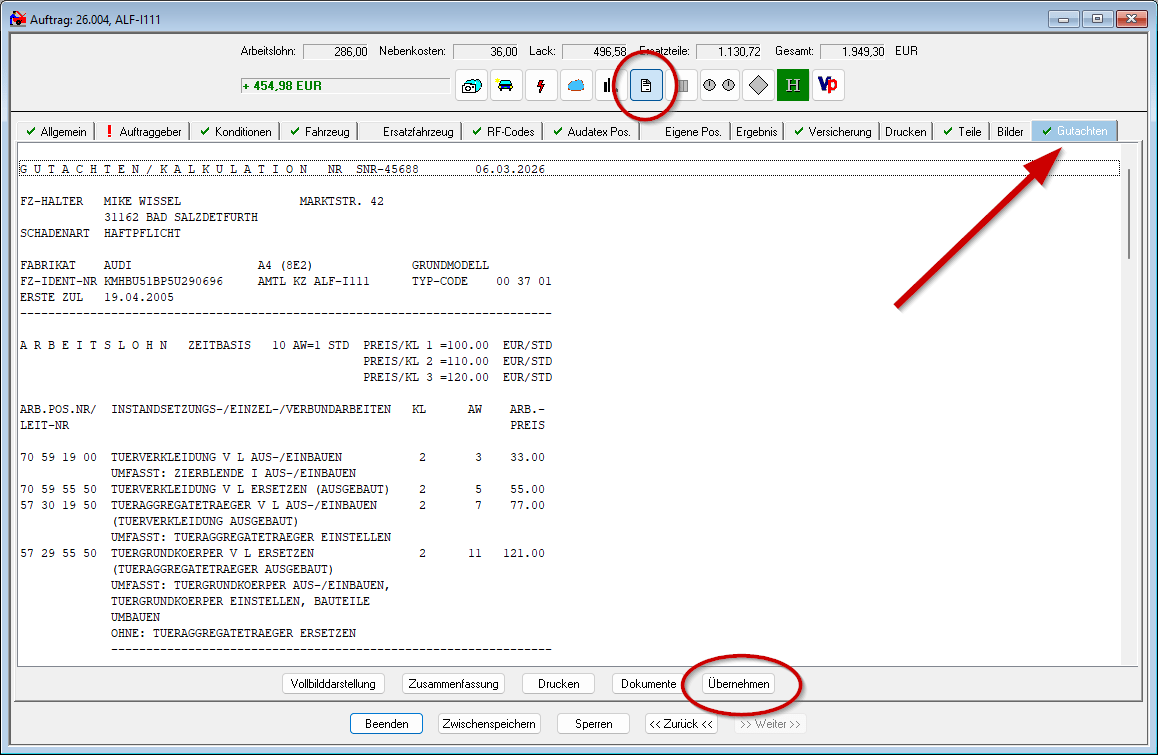
Task: Open the Ersatzfahrzeug tab
Action: tap(418, 131)
